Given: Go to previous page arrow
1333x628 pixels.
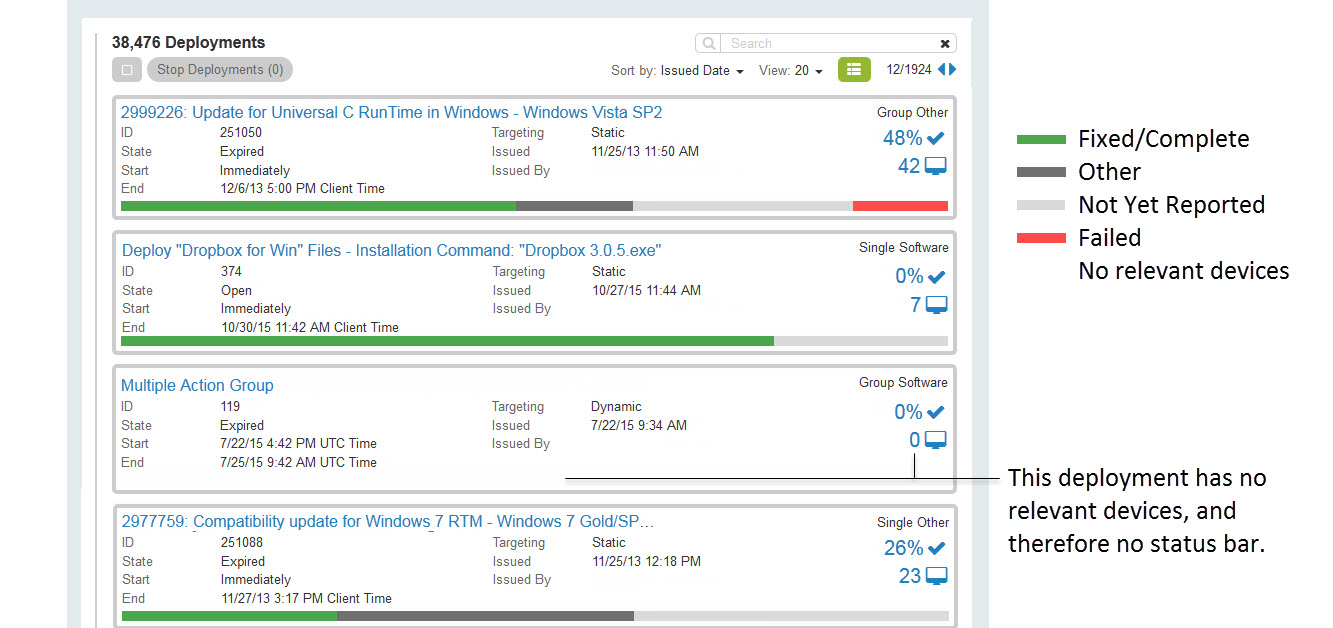Looking at the screenshot, I should pyautogui.click(x=941, y=70).
